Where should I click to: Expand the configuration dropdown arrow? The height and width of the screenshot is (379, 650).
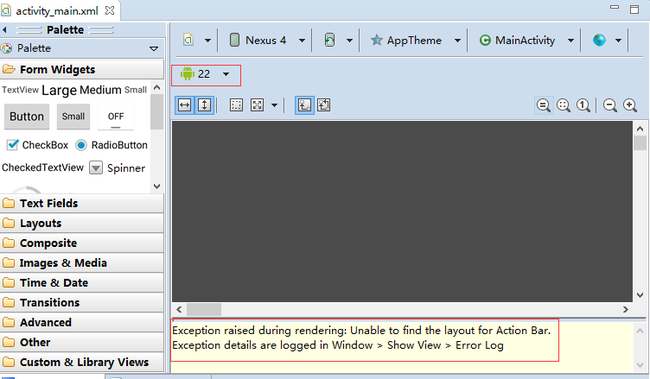point(208,41)
